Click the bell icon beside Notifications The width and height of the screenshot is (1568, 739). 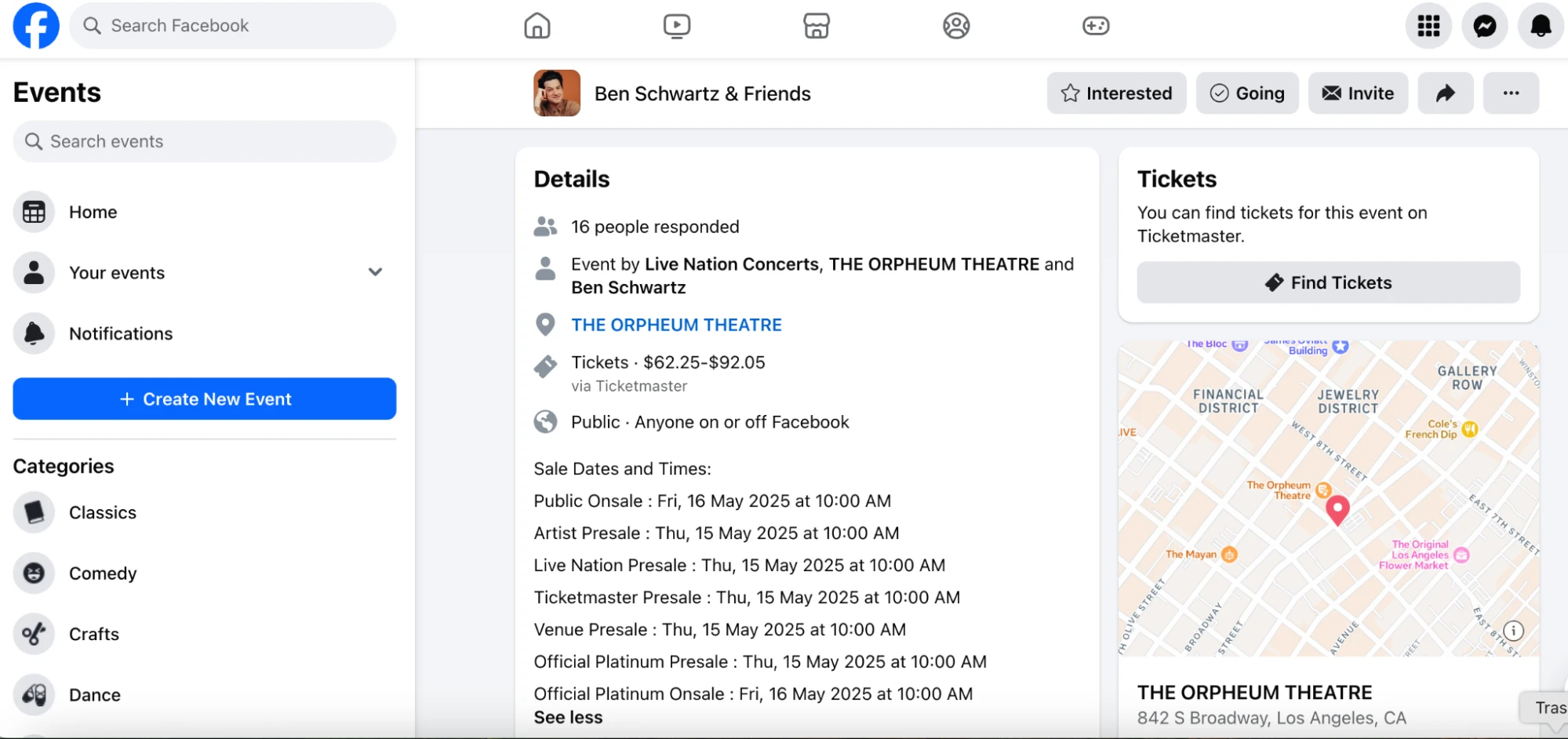[x=34, y=333]
